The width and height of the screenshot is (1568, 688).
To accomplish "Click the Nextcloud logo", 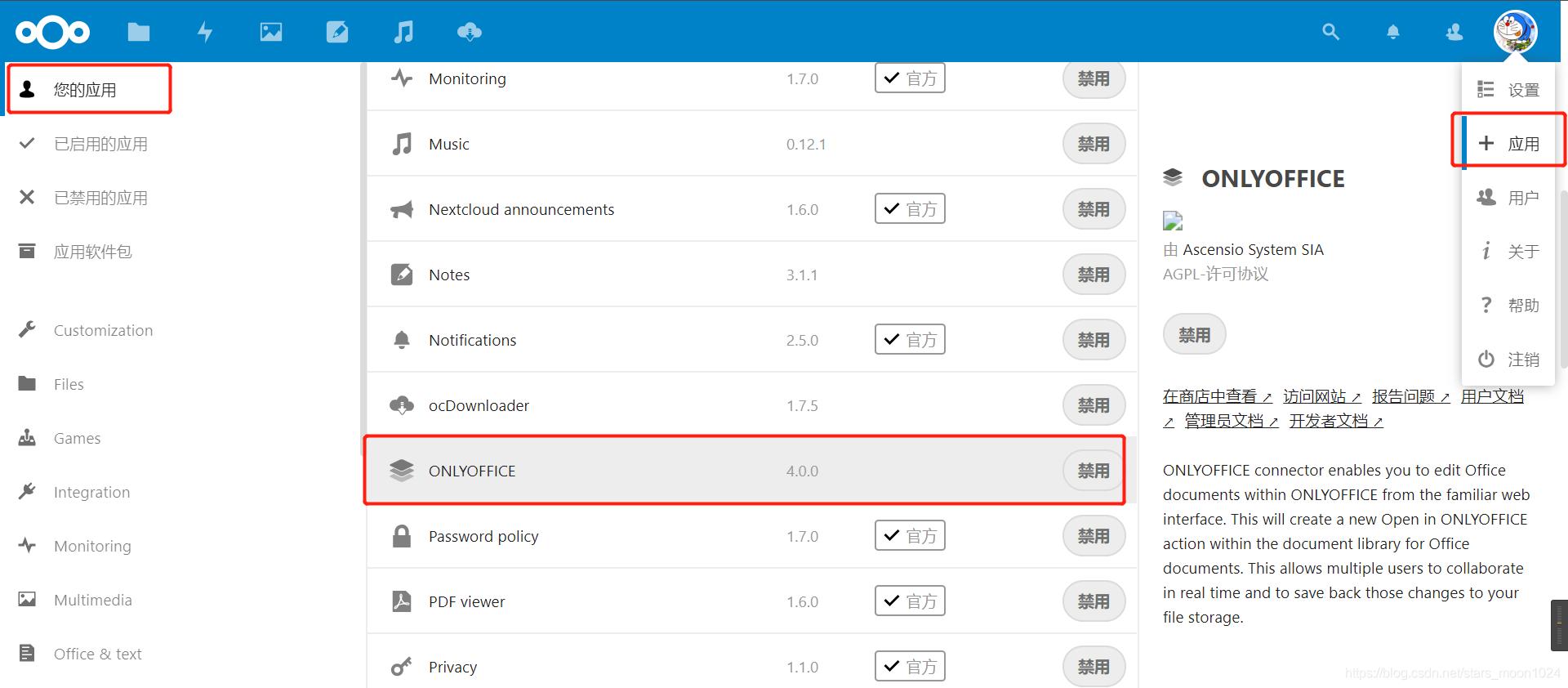I will click(x=52, y=32).
